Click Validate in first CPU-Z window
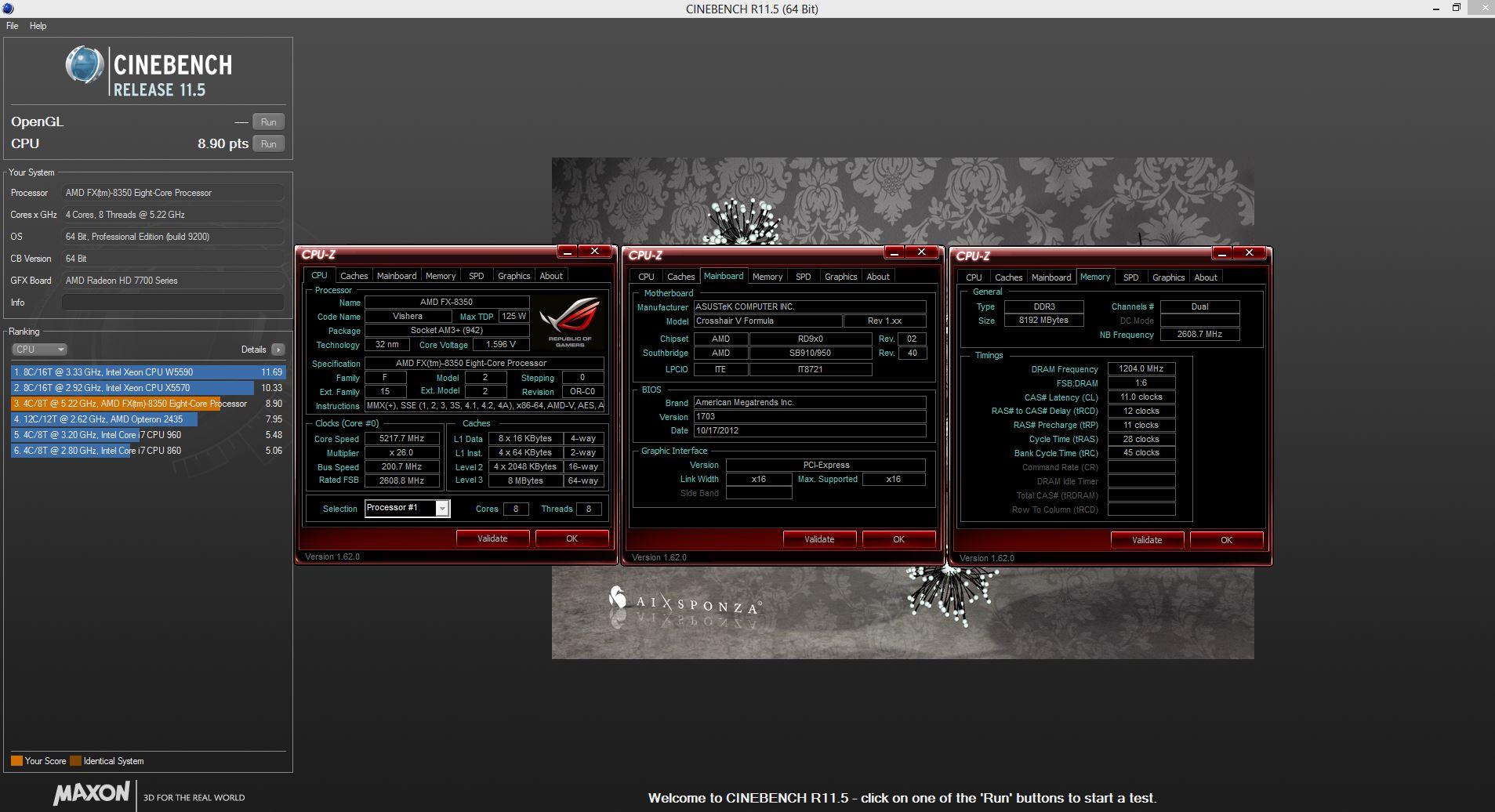Viewport: 1495px width, 812px height. point(492,538)
